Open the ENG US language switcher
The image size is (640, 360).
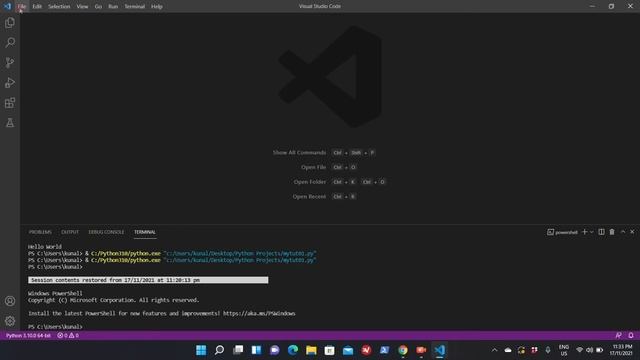pos(564,350)
